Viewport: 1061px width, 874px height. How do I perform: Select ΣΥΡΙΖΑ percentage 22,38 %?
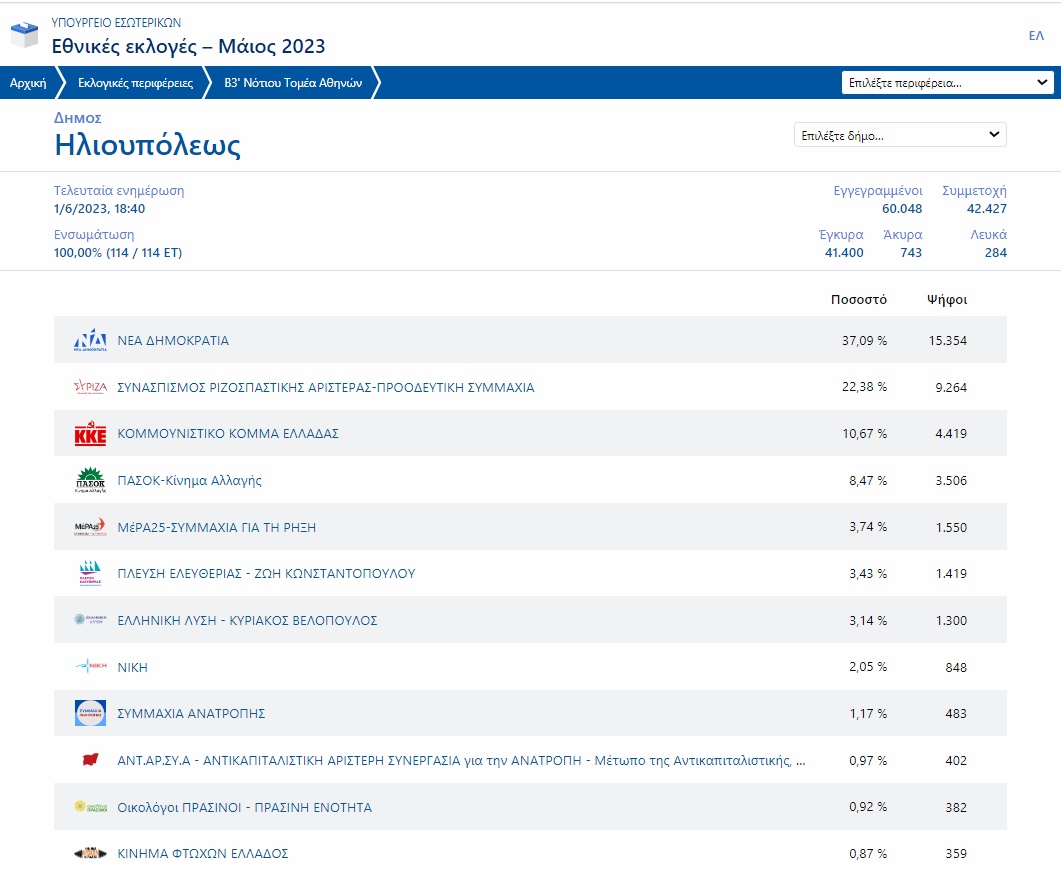pyautogui.click(x=864, y=387)
